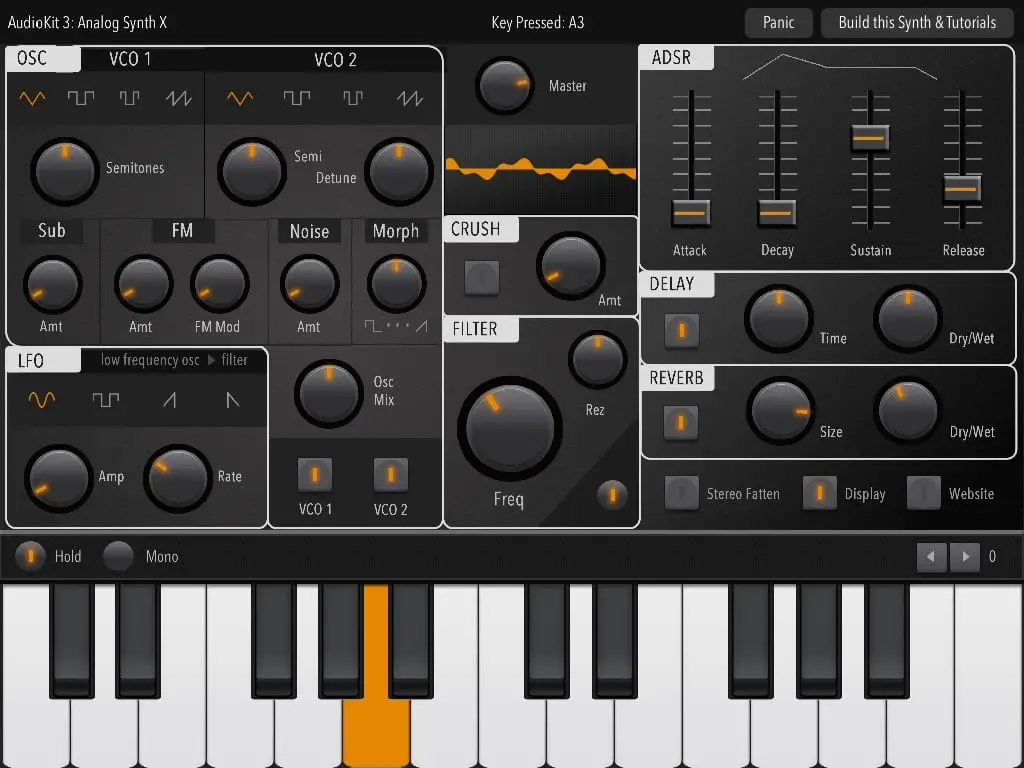Viewport: 1024px width, 768px height.
Task: Choose LFO ramp-down sawtooth shape
Action: click(232, 399)
